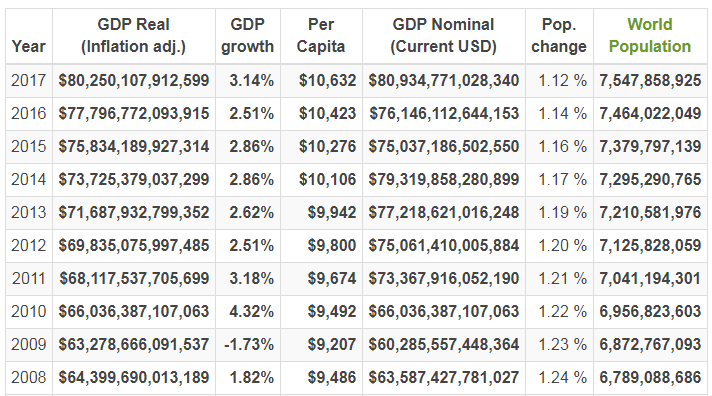Select the 2014 GDP Nominal $79,319,858,280,899 cell
The width and height of the screenshot is (712, 396).
point(444,179)
